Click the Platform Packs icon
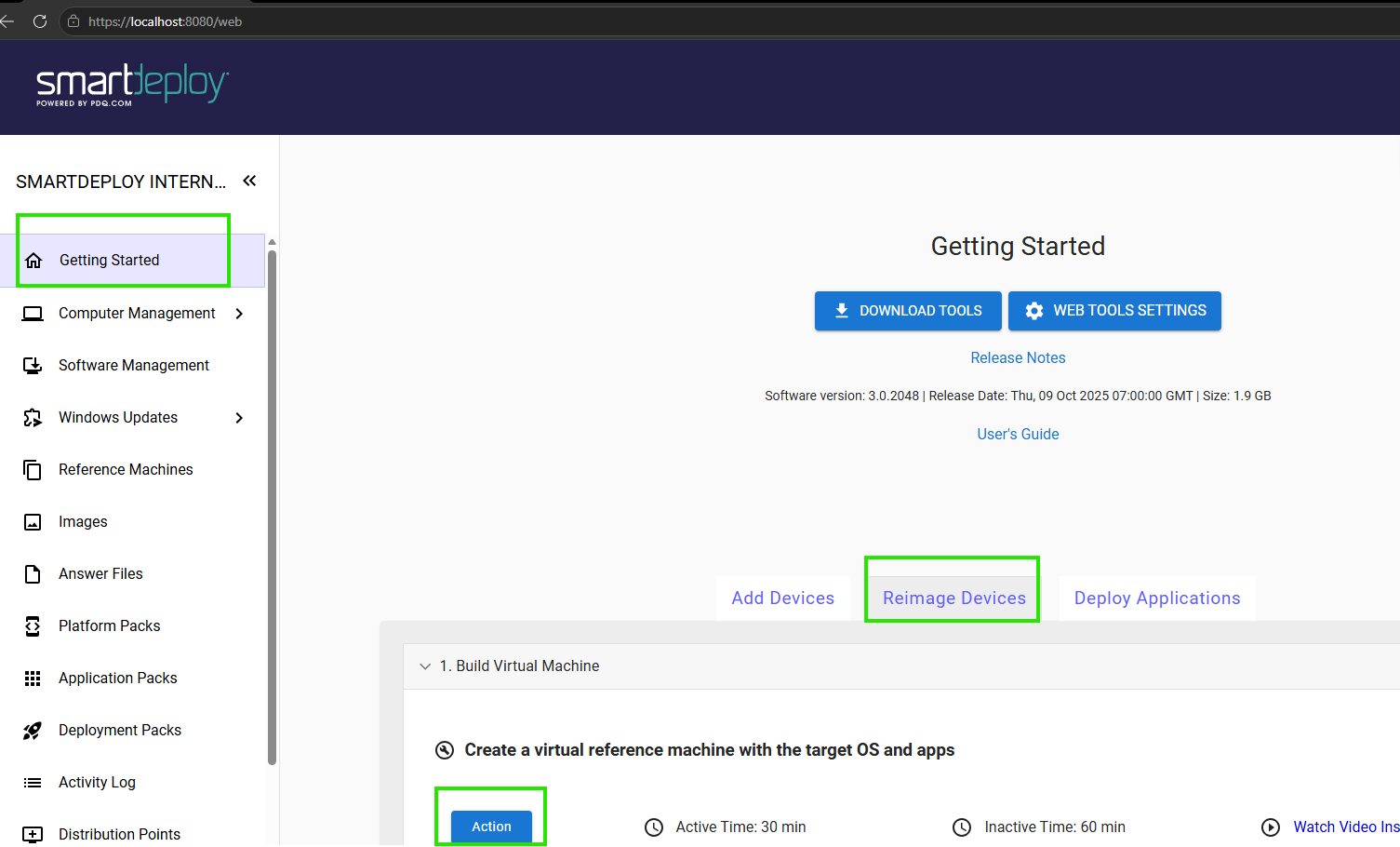The image size is (1400, 847). pyautogui.click(x=33, y=626)
